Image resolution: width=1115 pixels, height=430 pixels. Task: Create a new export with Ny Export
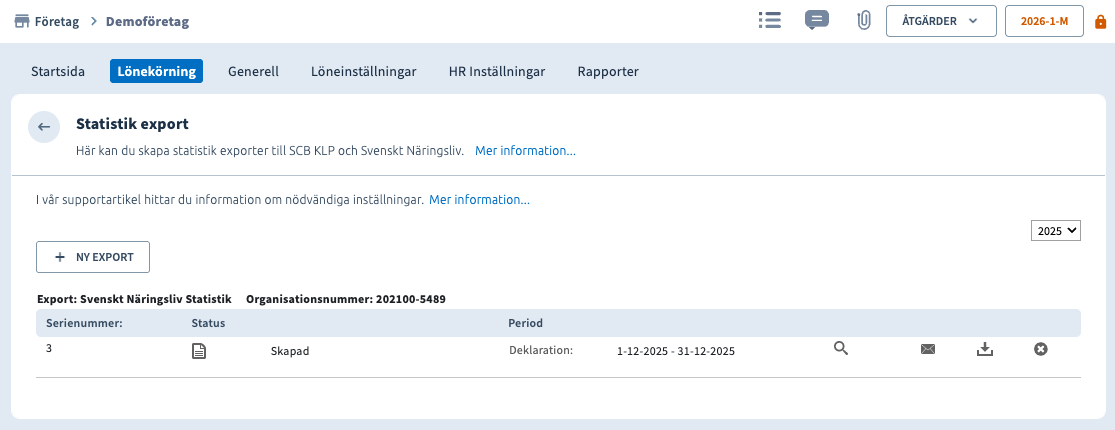coord(93,257)
